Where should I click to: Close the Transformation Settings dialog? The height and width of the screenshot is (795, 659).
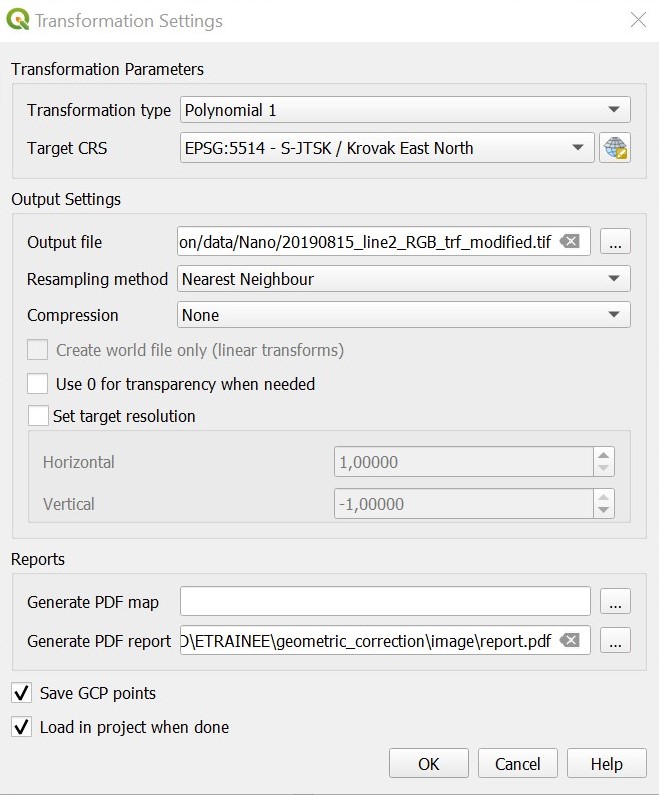point(636,20)
